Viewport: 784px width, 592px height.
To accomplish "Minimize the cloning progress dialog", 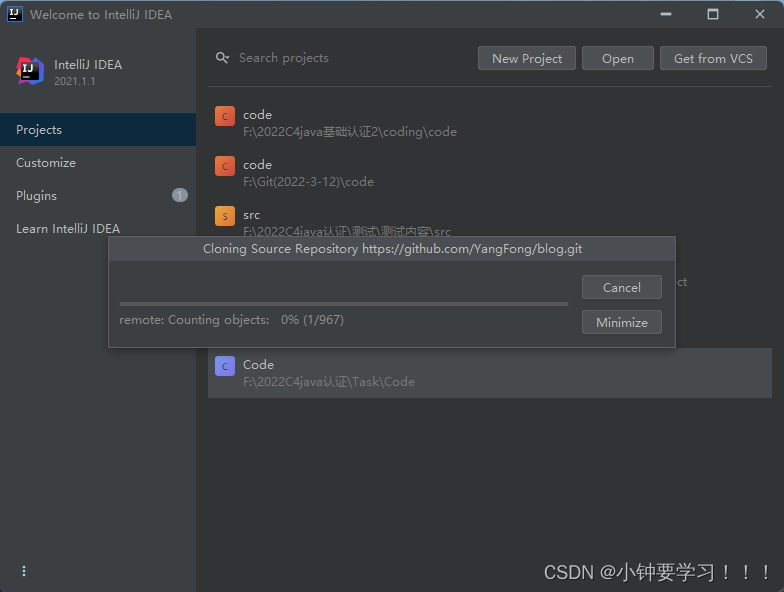I will 622,322.
